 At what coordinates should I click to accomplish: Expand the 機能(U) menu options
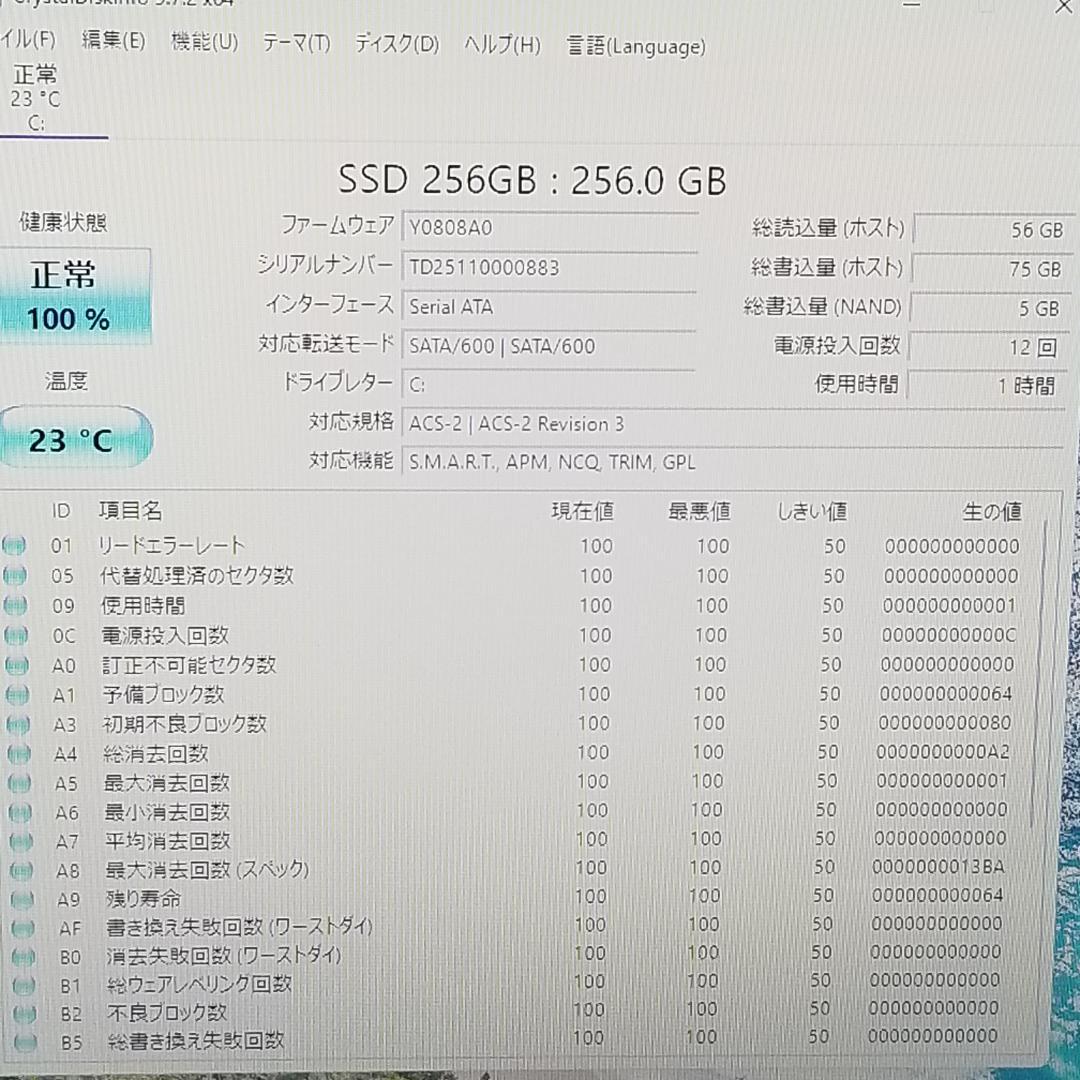tap(204, 45)
